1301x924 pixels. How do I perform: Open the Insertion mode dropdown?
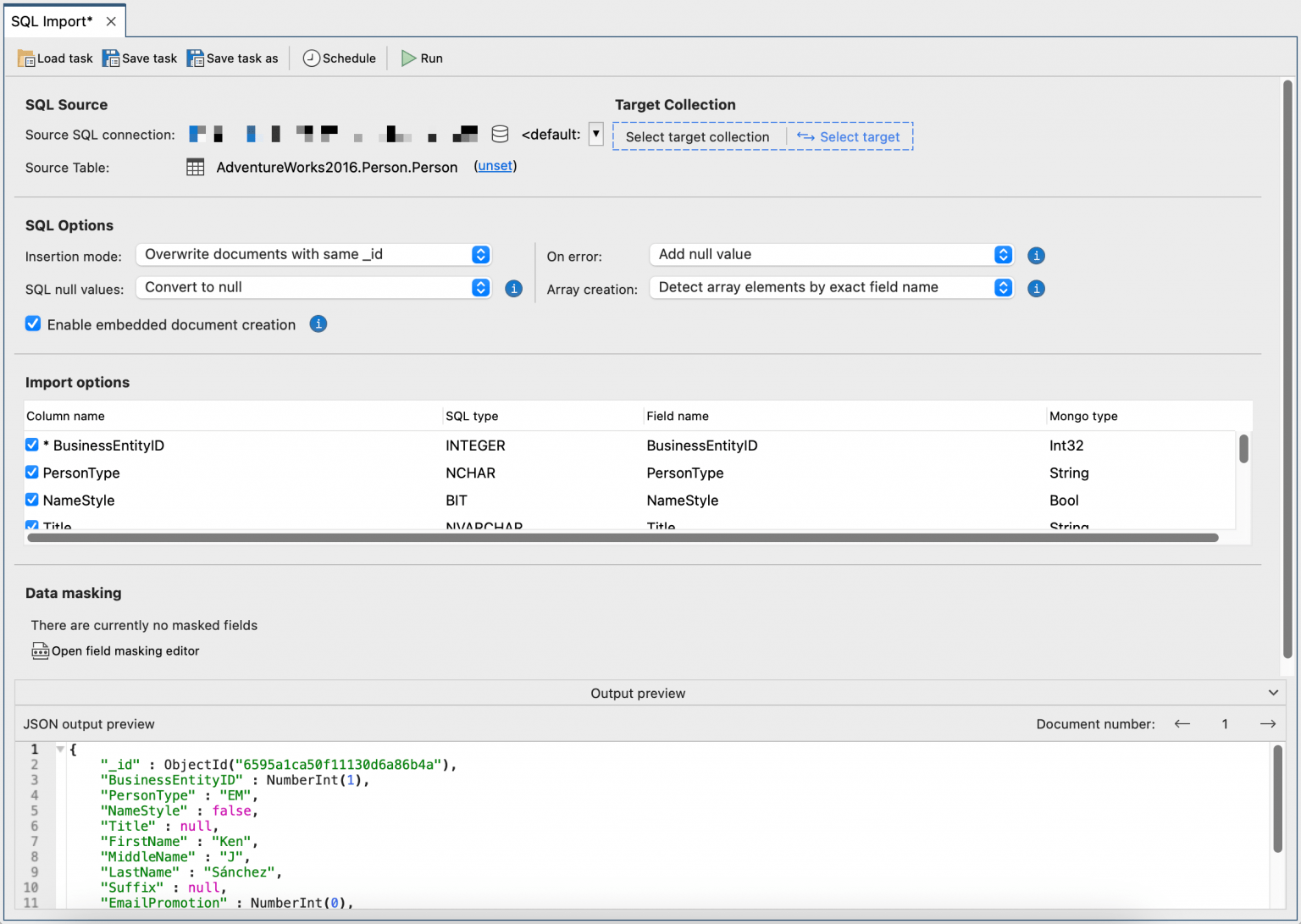coord(313,255)
